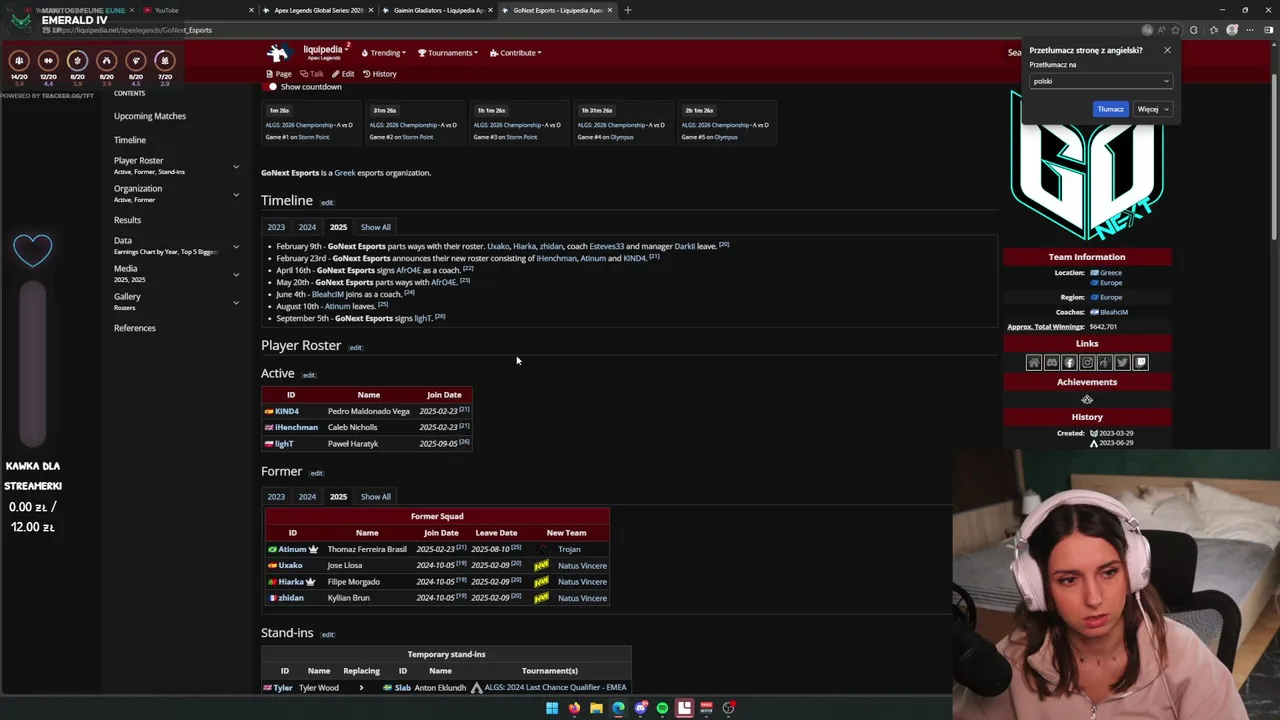Screen dimensions: 1280x720
Task: Open a new browser tab
Action: click(628, 10)
